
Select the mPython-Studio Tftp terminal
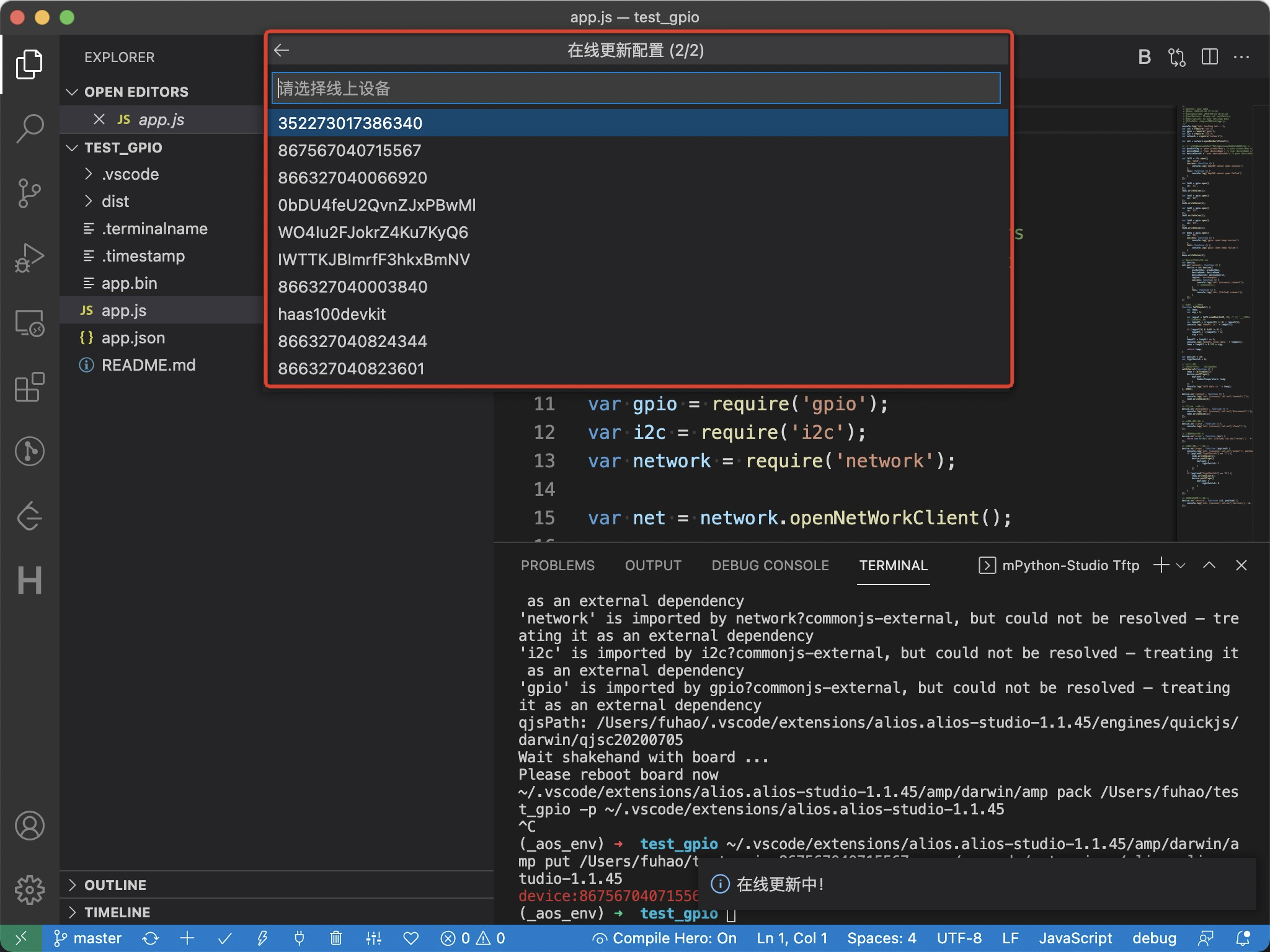pos(1059,565)
